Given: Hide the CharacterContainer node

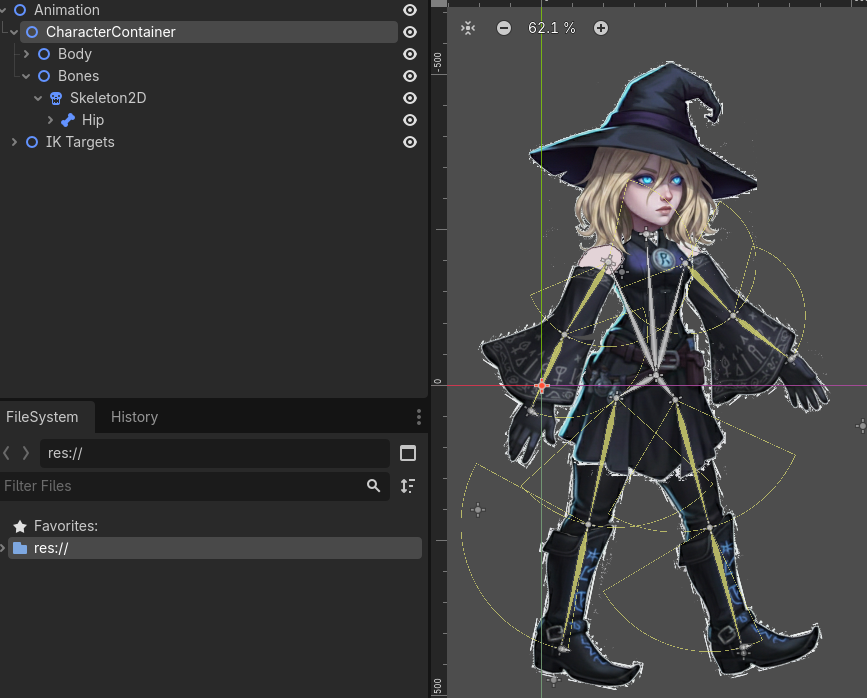Looking at the screenshot, I should (x=410, y=32).
